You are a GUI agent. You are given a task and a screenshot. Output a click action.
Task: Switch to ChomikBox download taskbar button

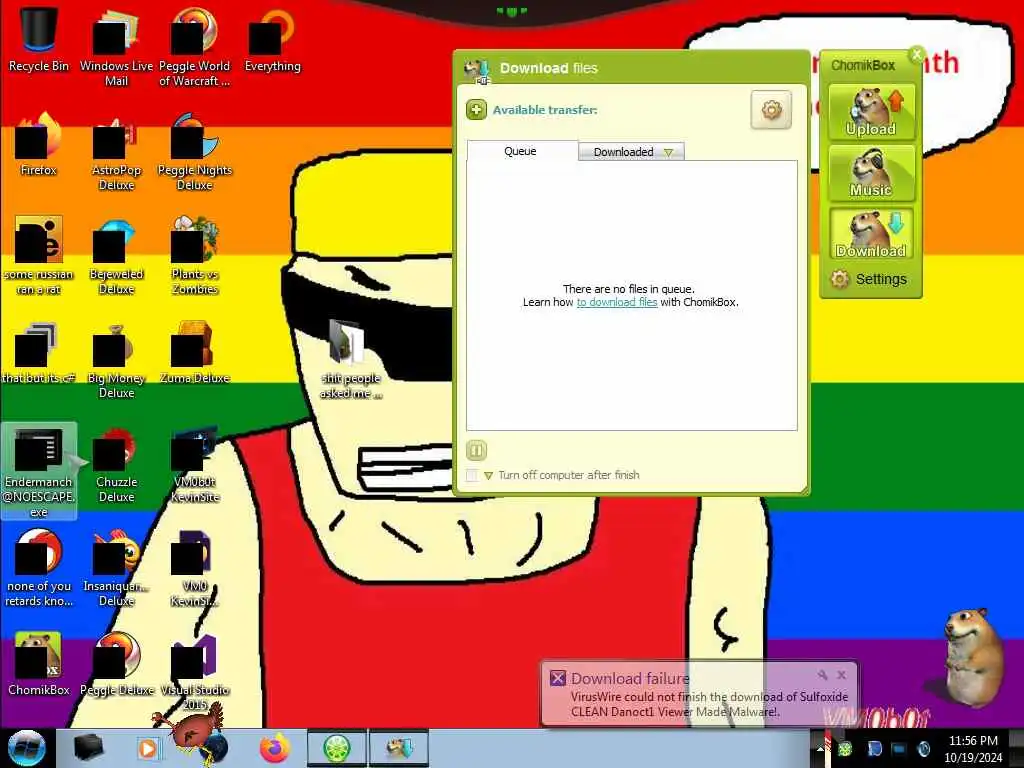(399, 748)
